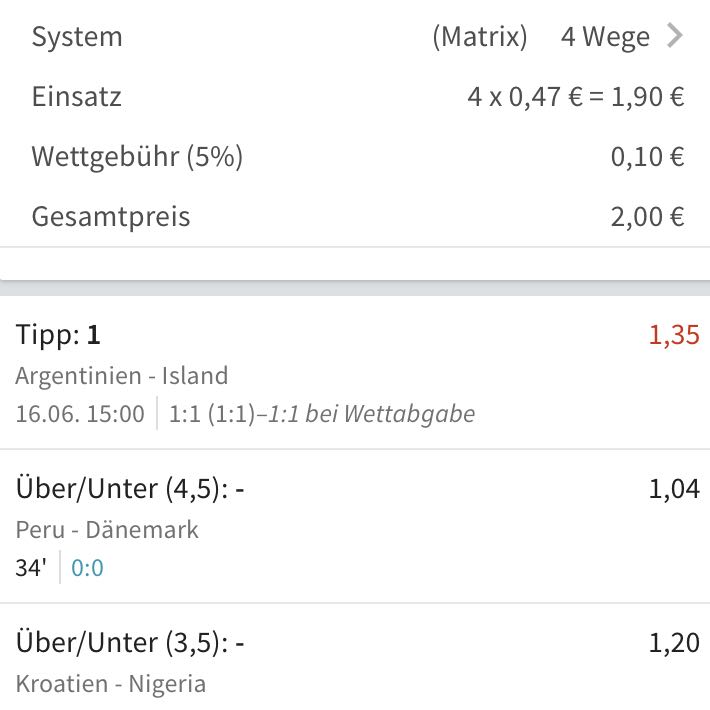Select the (Matrix) label
The width and height of the screenshot is (710, 710).
point(480,37)
